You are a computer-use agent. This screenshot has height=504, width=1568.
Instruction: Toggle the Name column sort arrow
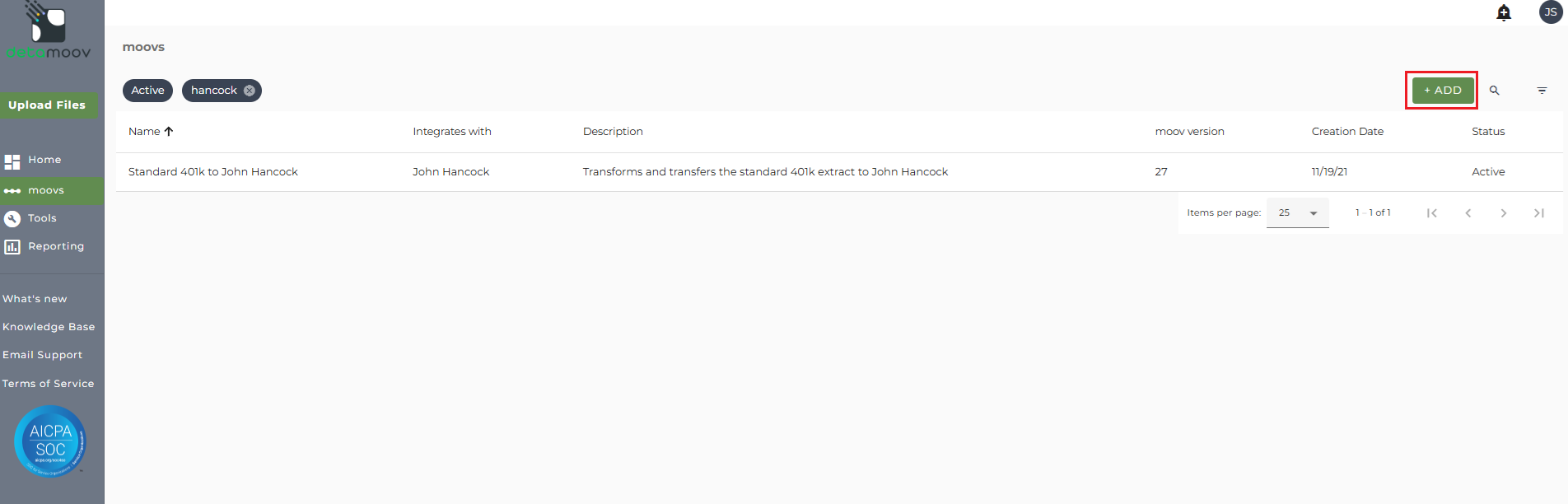[x=169, y=132]
